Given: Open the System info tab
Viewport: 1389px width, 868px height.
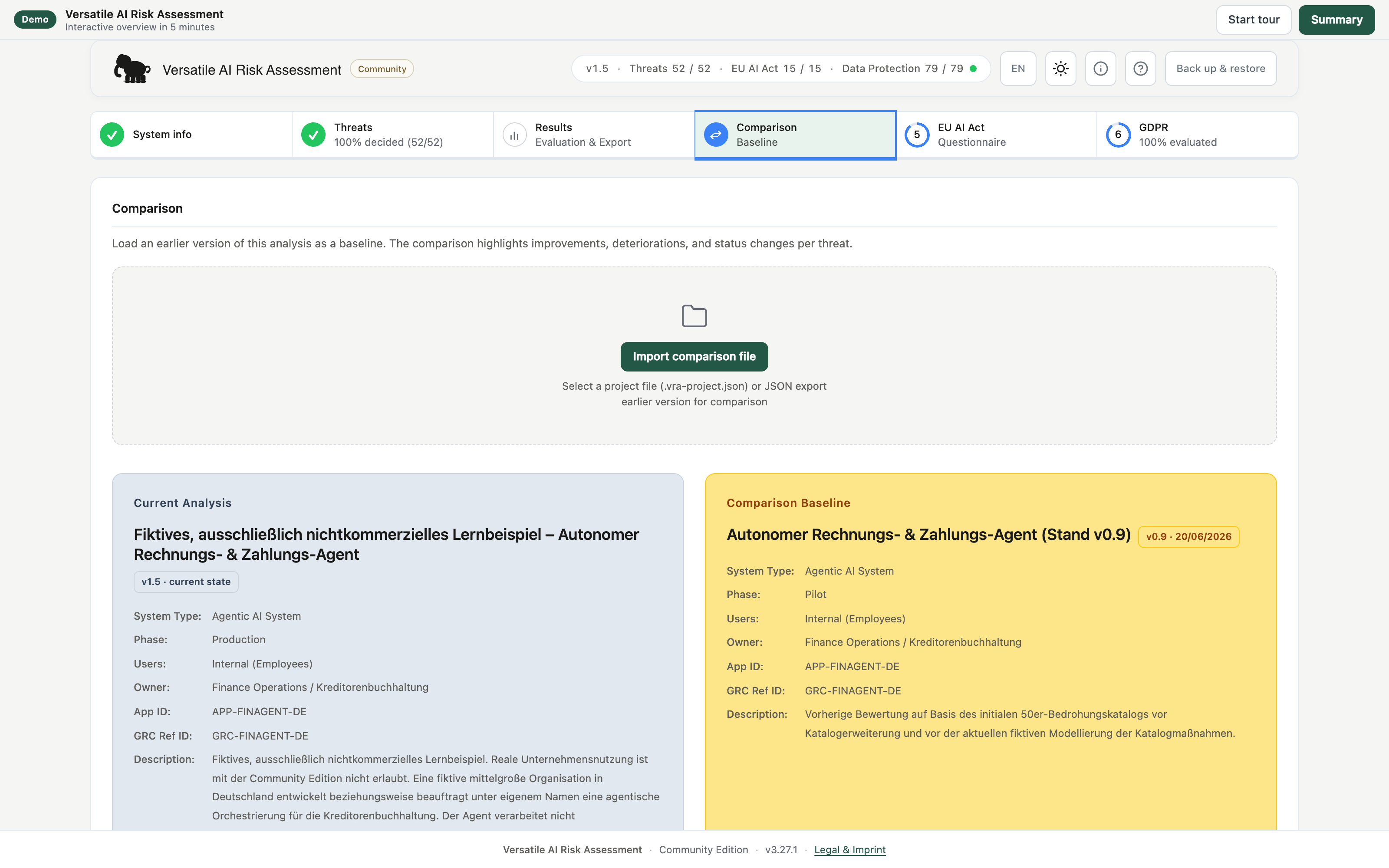Looking at the screenshot, I should tap(191, 135).
